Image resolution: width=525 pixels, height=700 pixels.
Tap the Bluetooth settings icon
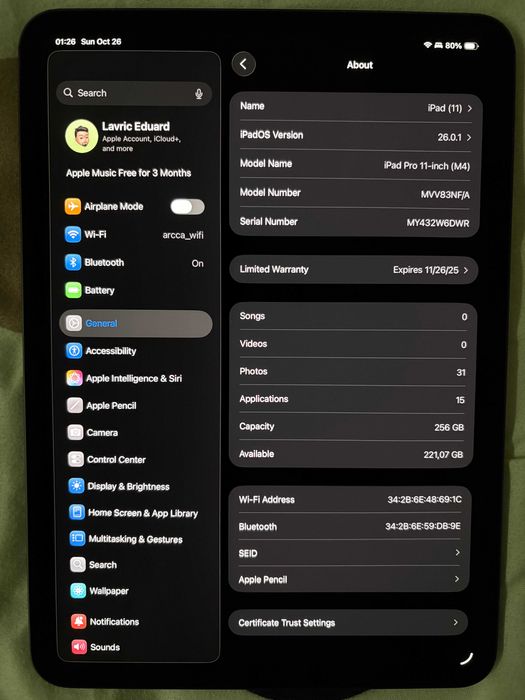(73, 262)
